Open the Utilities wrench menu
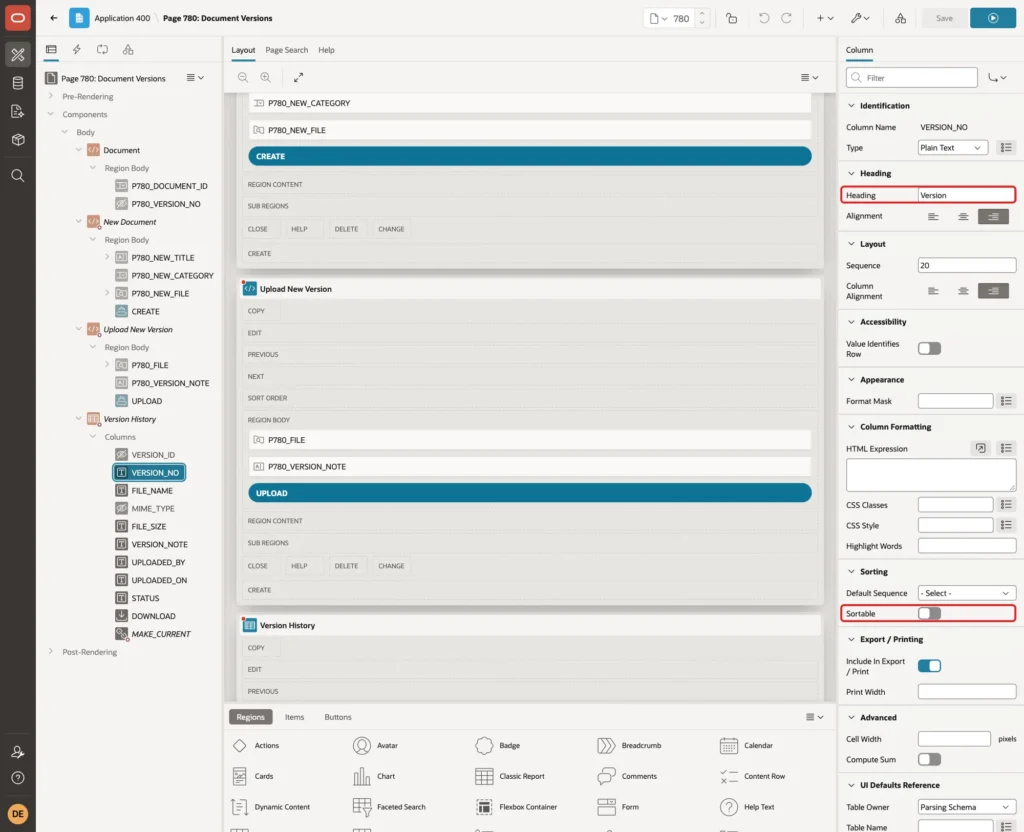1024x832 pixels. pos(859,18)
